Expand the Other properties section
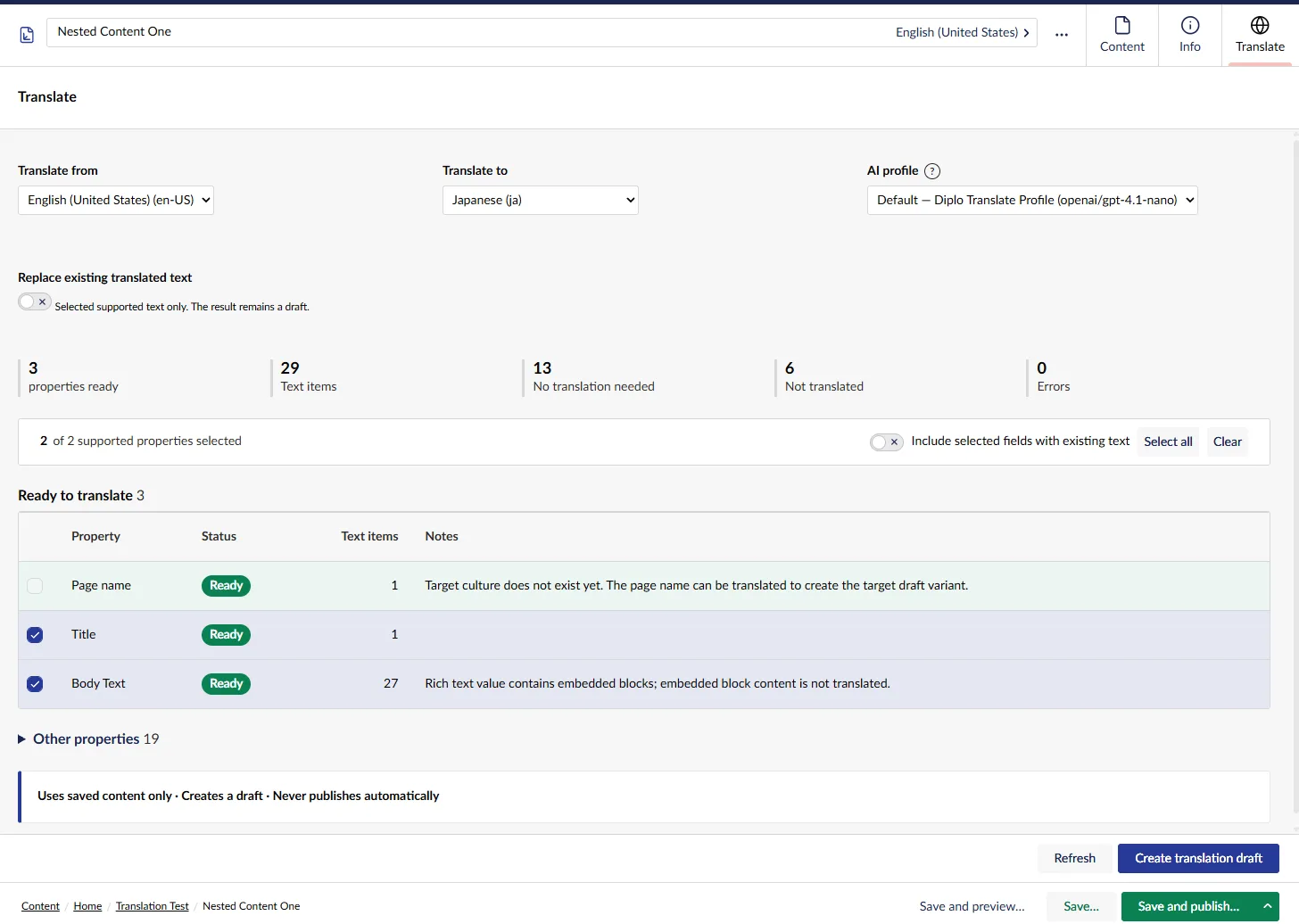The image size is (1299, 924). (x=88, y=738)
